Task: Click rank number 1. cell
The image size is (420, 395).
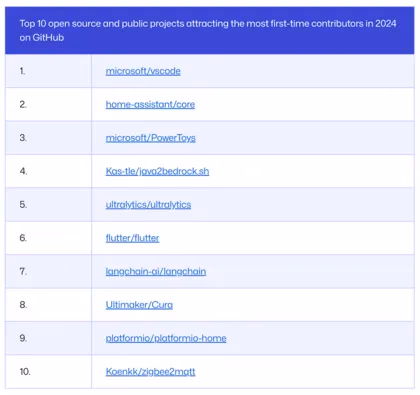Action: click(x=48, y=71)
